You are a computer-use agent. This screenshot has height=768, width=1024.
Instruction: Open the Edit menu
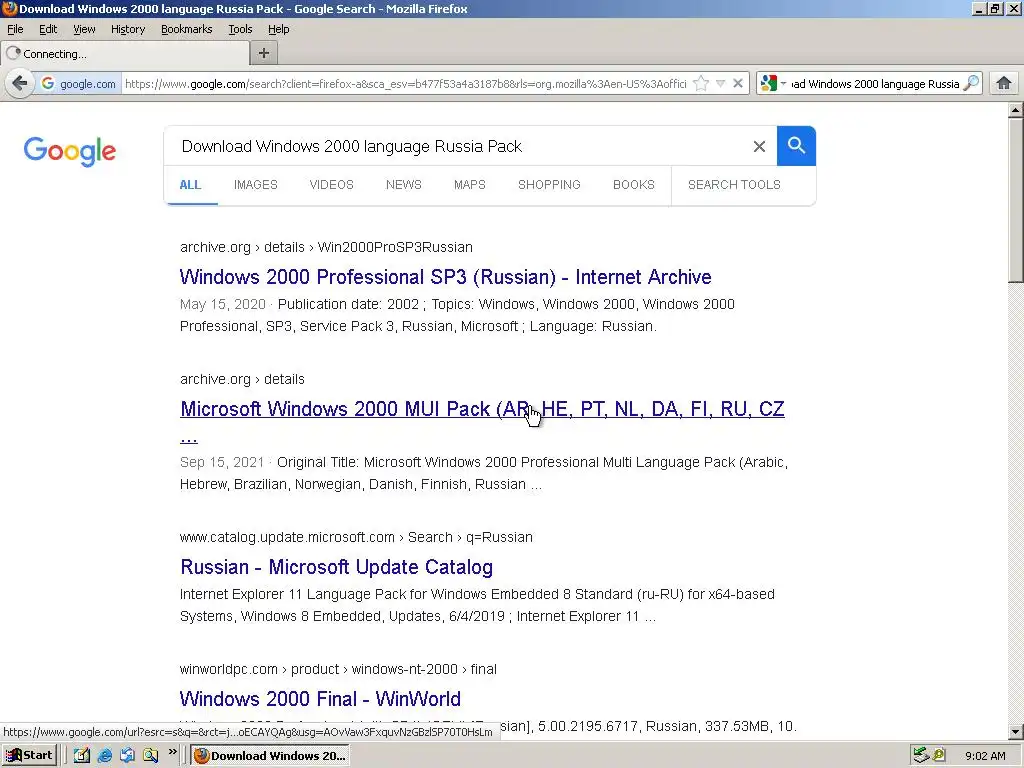(48, 29)
